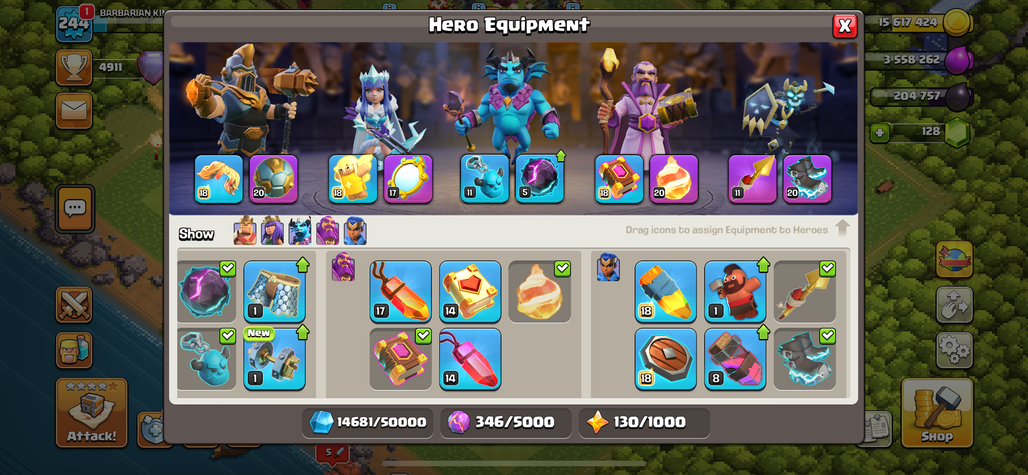1028x475 pixels.
Task: Open the Shop
Action: pyautogui.click(x=936, y=413)
